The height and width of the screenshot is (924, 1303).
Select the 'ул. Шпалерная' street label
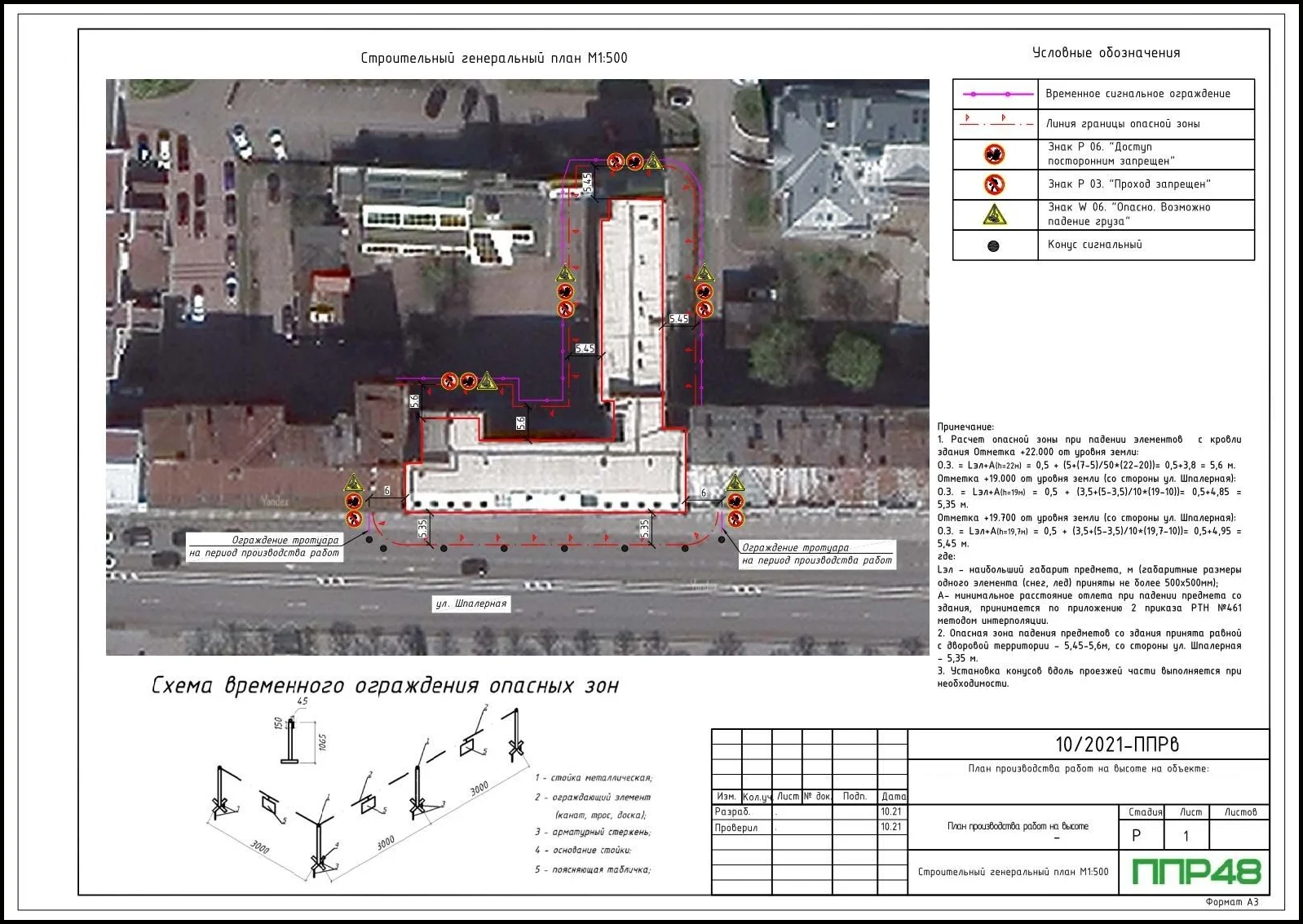[471, 603]
